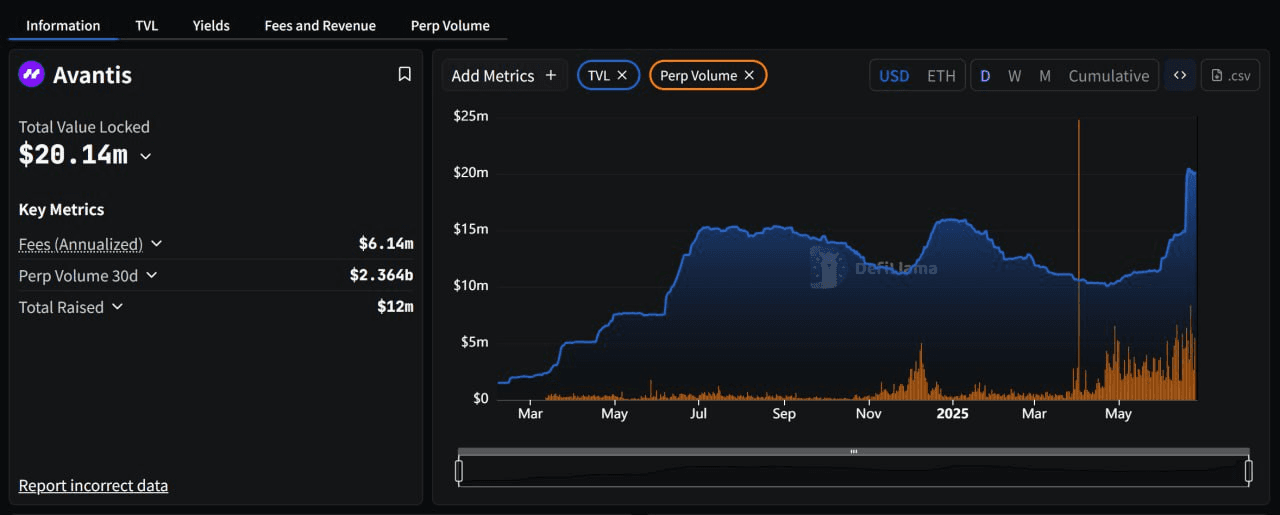
Task: Click the Key Metrics heading
Action: 61,209
